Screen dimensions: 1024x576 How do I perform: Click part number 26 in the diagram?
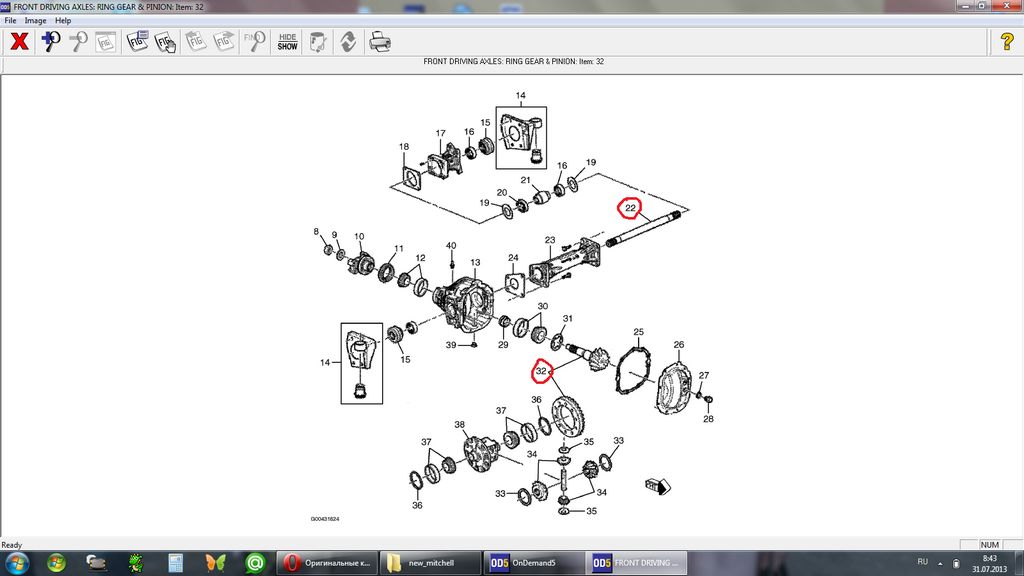(678, 345)
